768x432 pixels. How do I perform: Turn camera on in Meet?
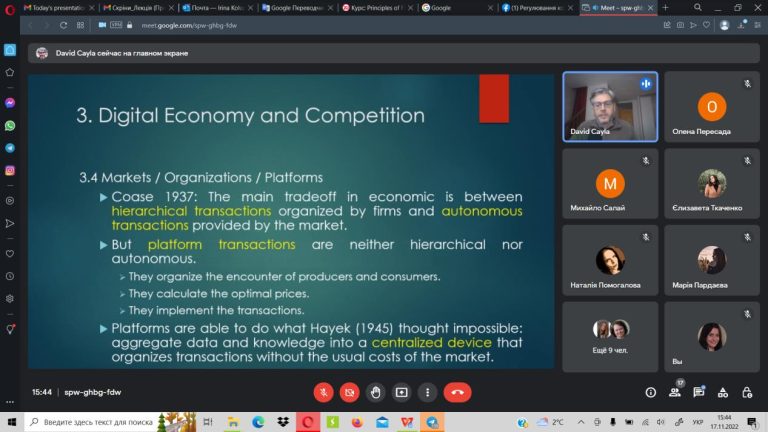pos(349,392)
